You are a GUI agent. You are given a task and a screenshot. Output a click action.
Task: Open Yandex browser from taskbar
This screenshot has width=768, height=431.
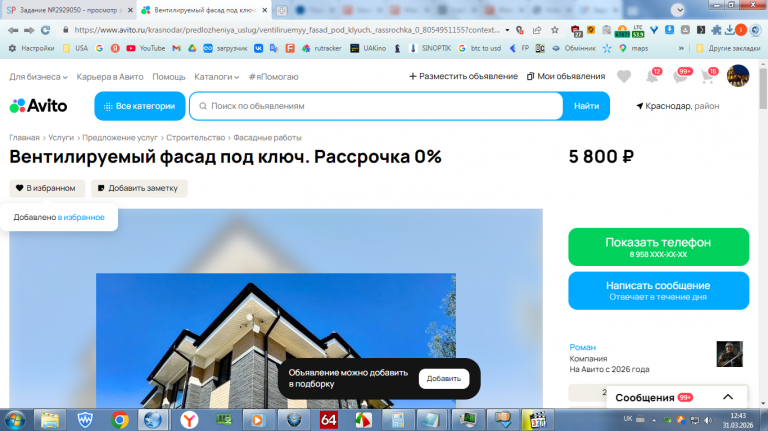(189, 420)
